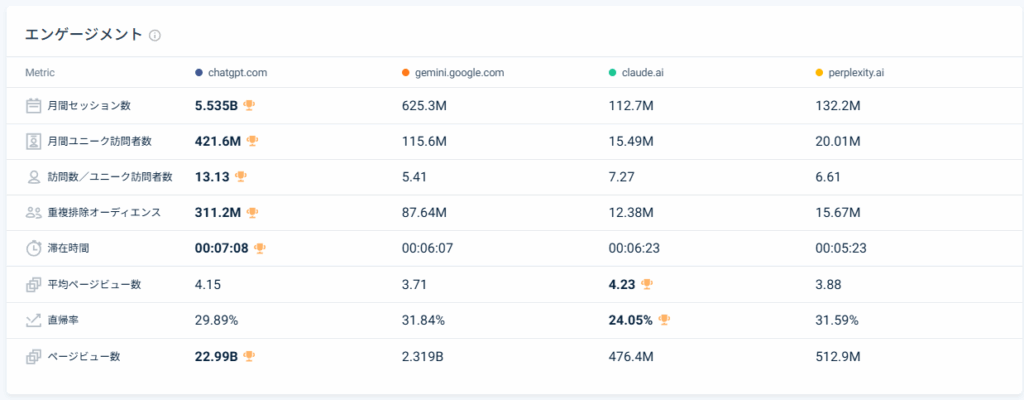The image size is (1024, 400).
Task: Click the 31.84% bounce rate value
Action: [x=423, y=320]
